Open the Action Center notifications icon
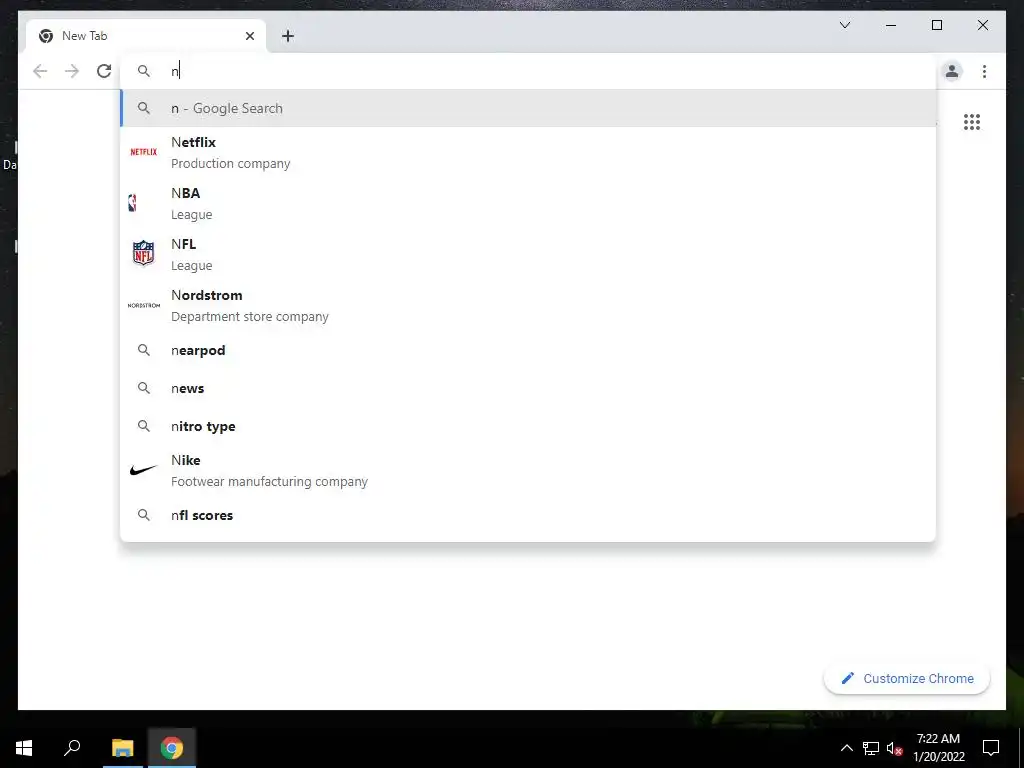Image resolution: width=1024 pixels, height=768 pixels. [991, 748]
